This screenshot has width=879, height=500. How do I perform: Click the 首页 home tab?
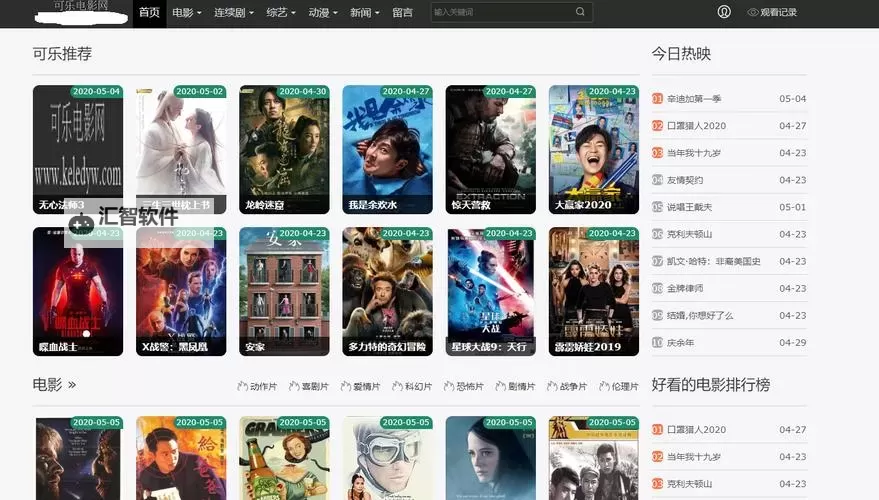click(150, 12)
